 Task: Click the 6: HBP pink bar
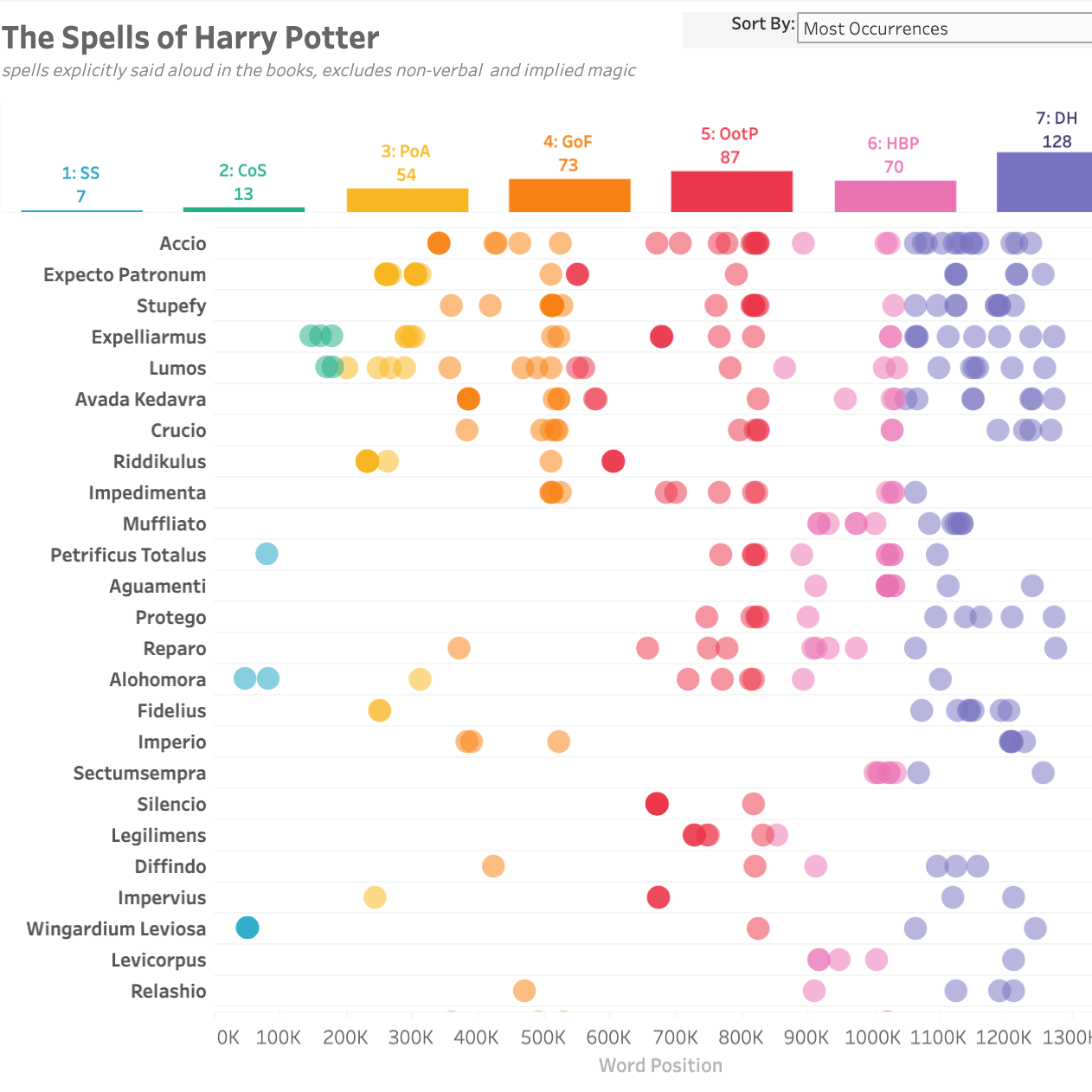coord(895,196)
